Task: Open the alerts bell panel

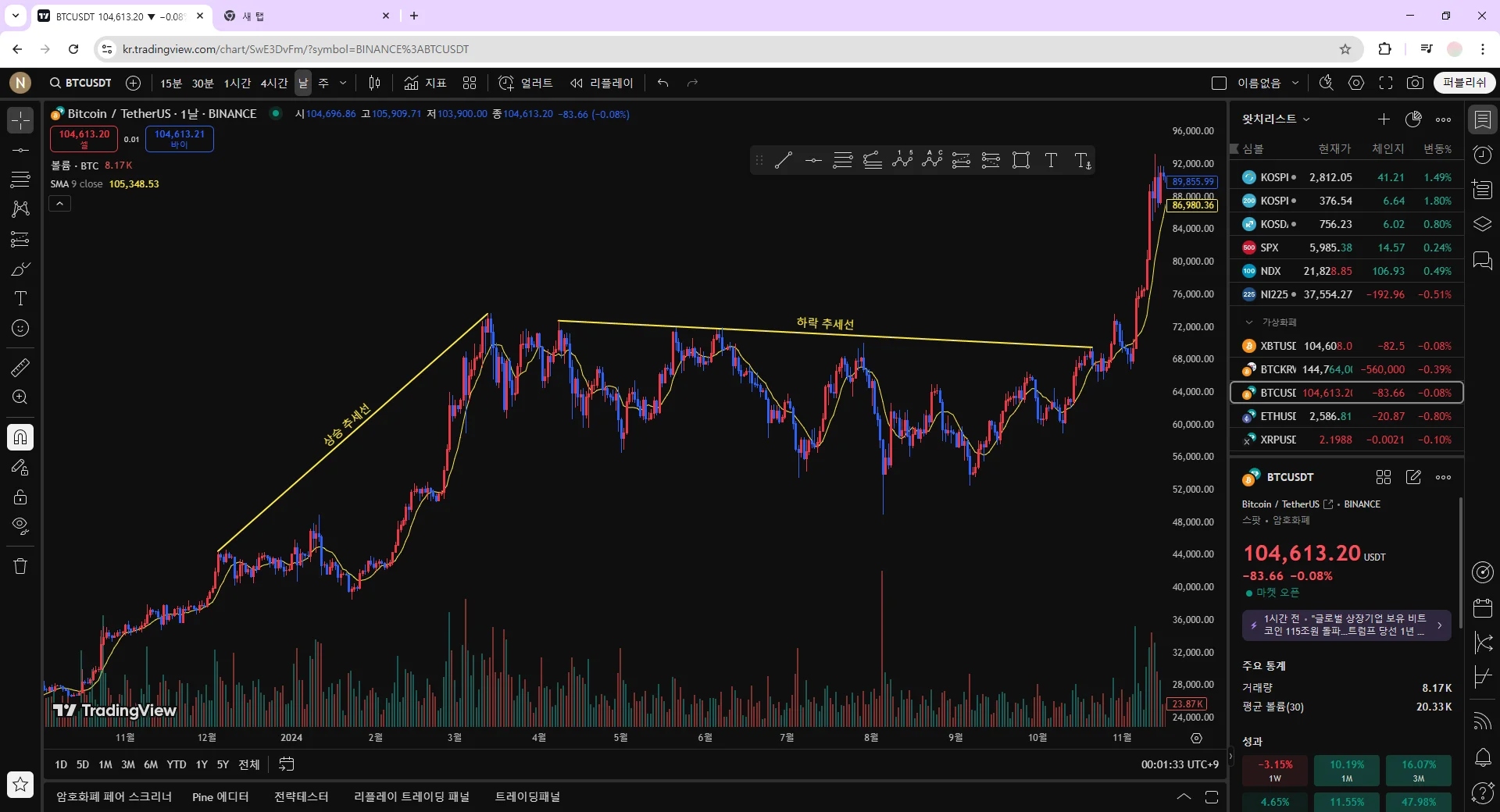Action: [1482, 757]
